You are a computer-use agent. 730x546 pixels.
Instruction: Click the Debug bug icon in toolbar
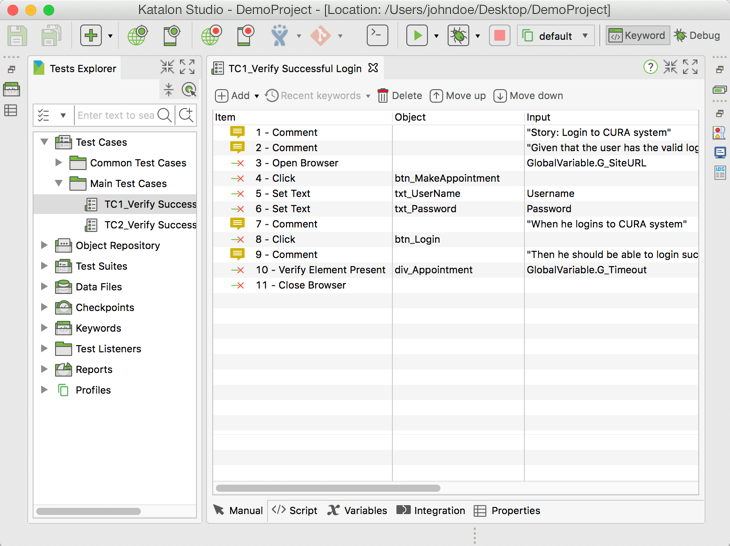pos(458,36)
